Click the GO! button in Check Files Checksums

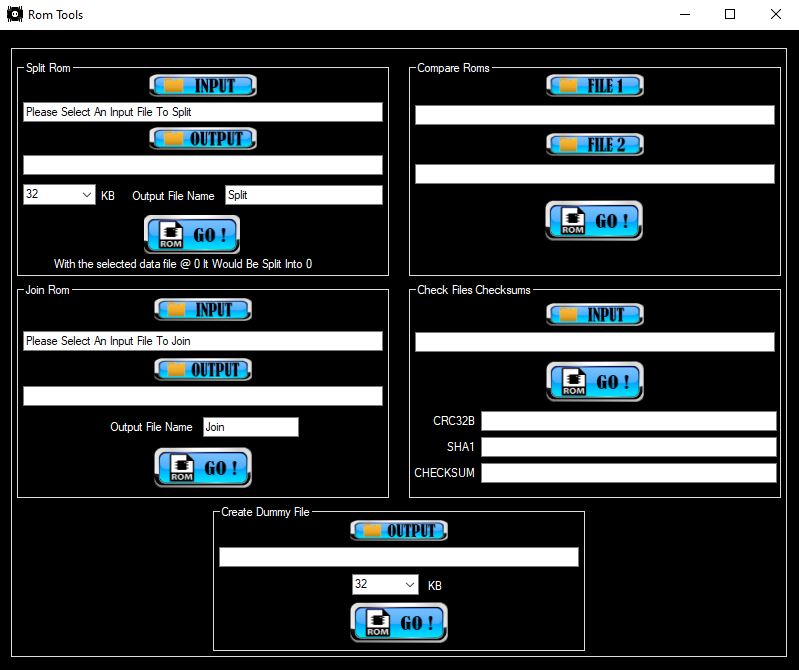click(595, 382)
